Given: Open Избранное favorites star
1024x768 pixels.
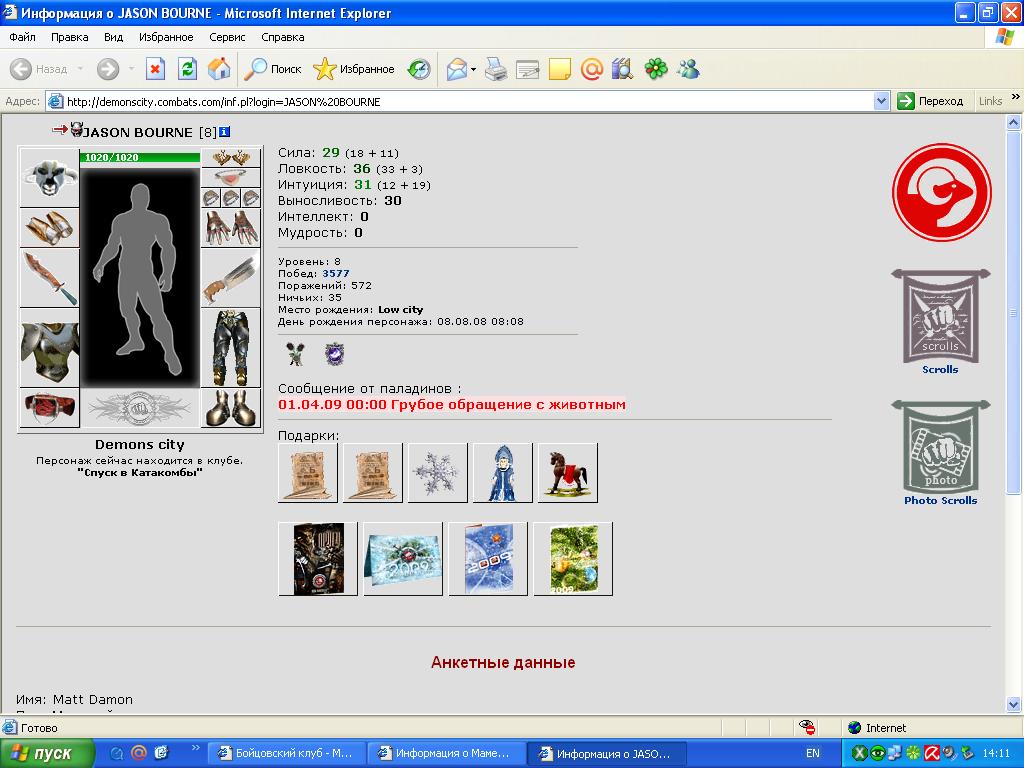Looking at the screenshot, I should [353, 69].
